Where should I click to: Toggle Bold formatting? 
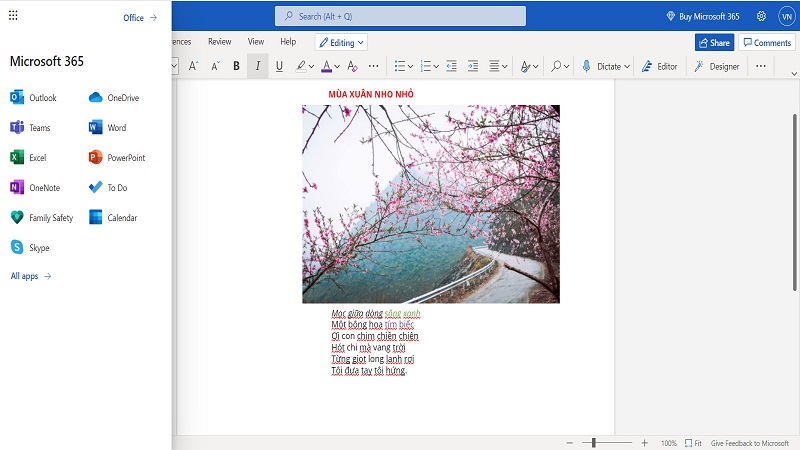[x=236, y=66]
